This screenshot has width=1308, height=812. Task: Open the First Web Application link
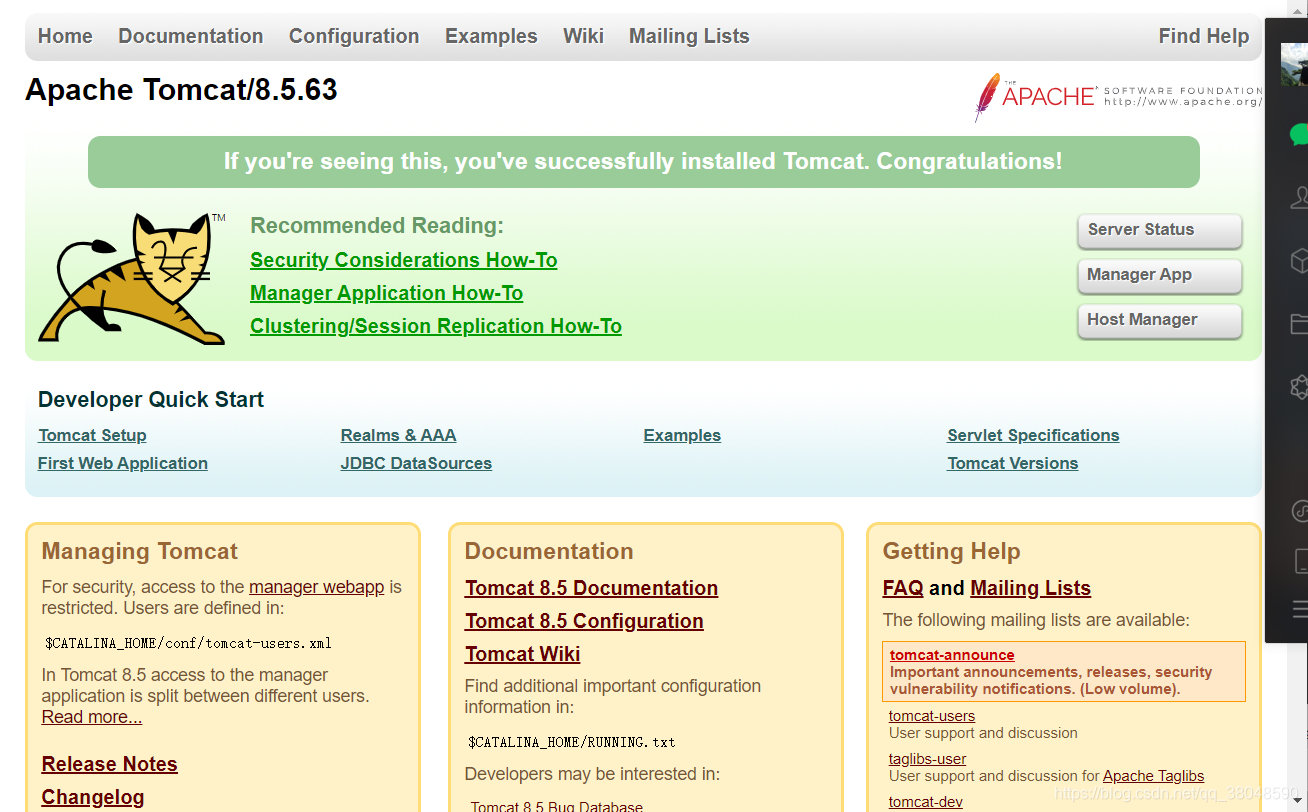point(123,463)
